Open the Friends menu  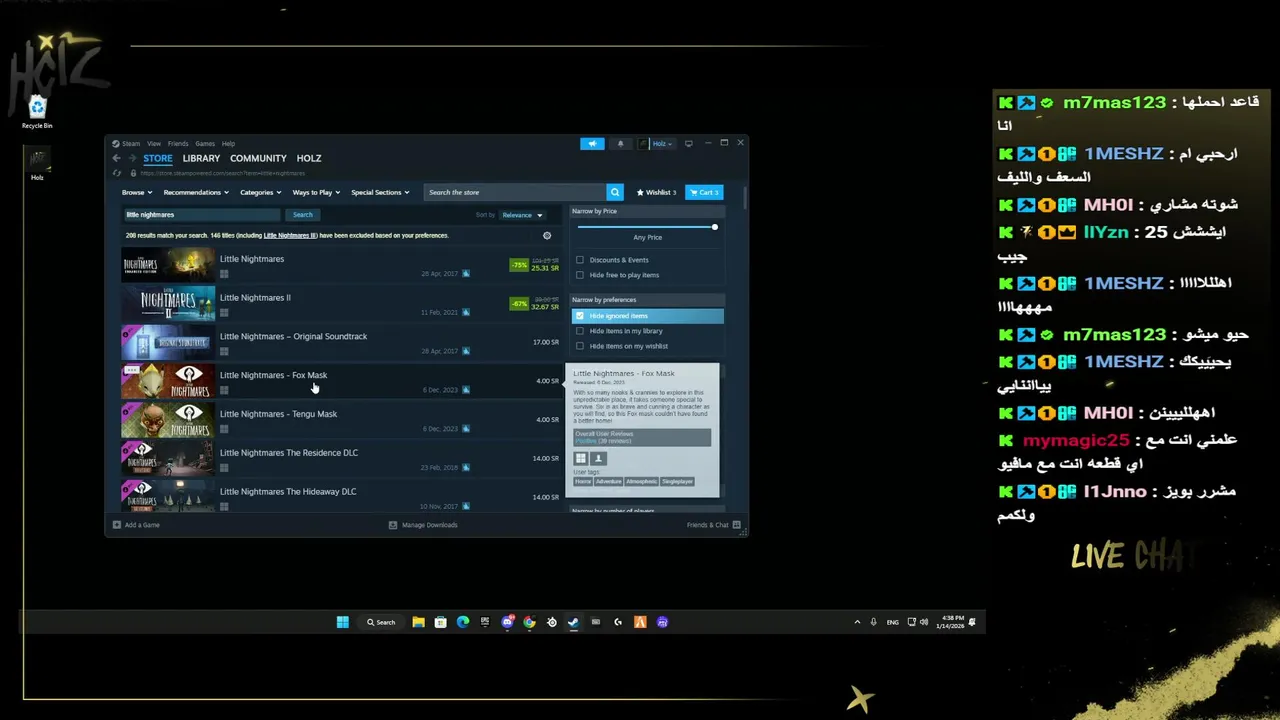(178, 144)
